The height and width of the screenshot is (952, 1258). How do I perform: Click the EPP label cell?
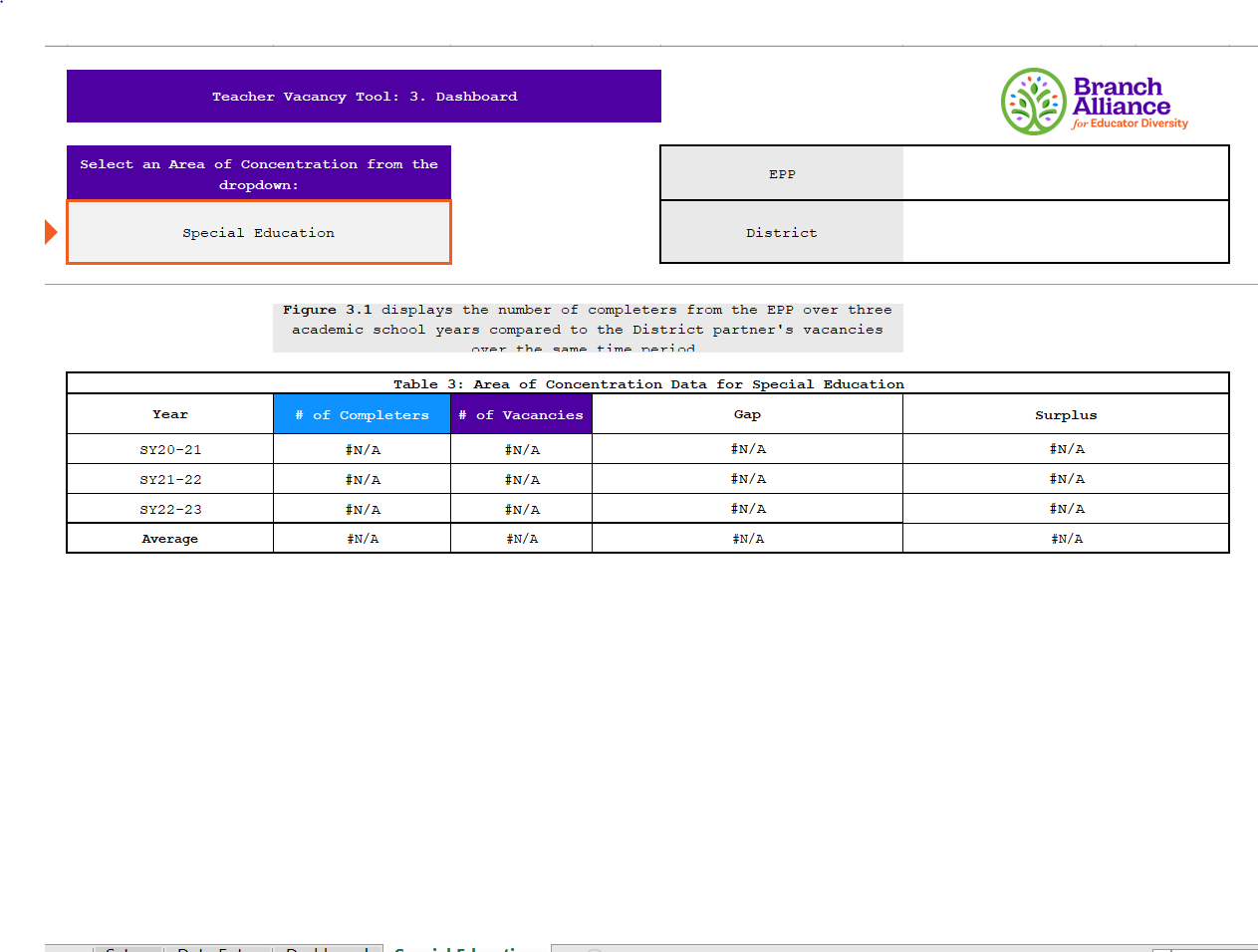click(782, 173)
